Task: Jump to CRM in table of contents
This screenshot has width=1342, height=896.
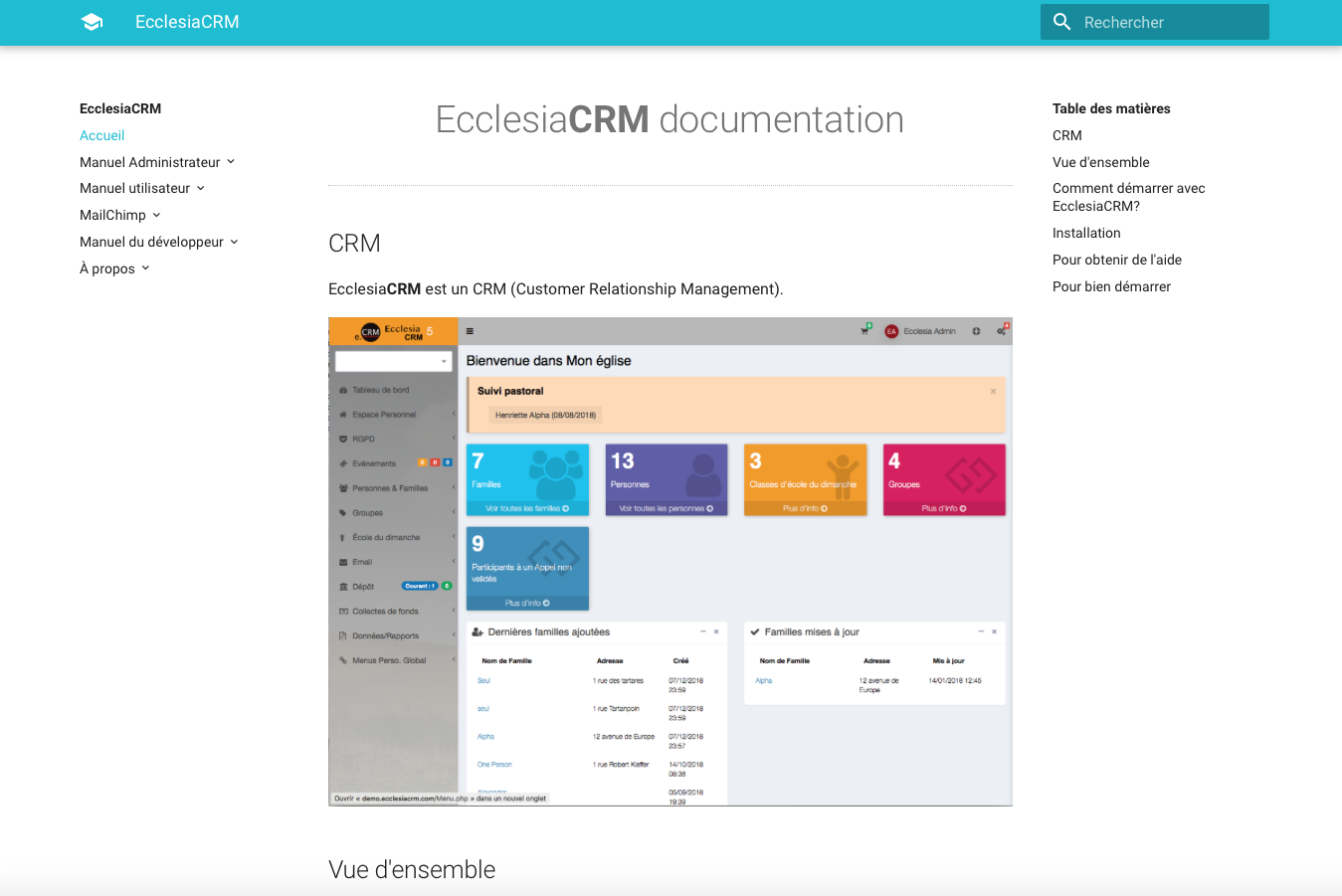Action: tap(1066, 135)
